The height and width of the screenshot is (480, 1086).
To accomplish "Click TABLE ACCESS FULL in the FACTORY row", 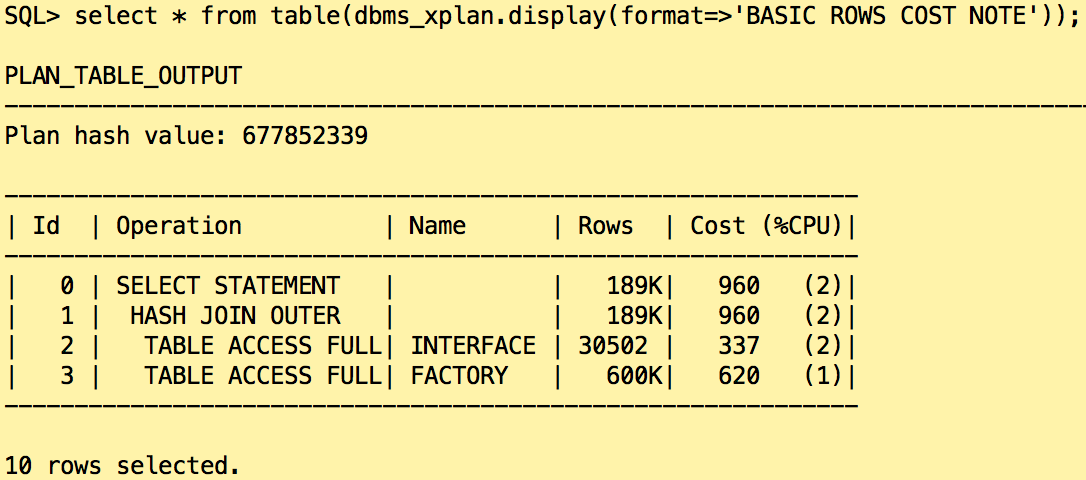I will tap(262, 375).
